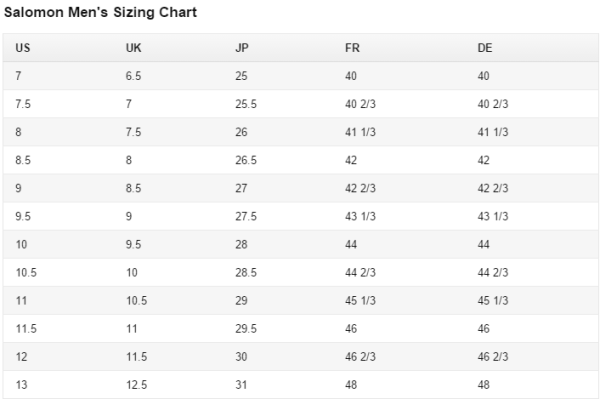Click the US column header
This screenshot has width=600, height=399.
23,48
